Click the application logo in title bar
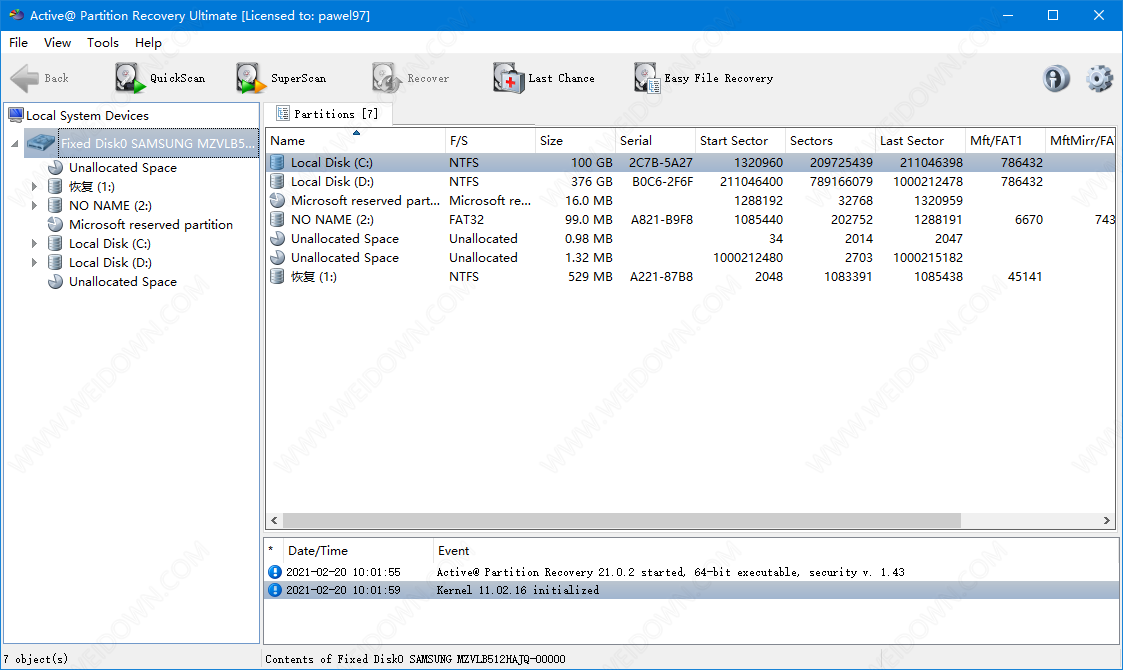Image resolution: width=1123 pixels, height=670 pixels. tap(16, 15)
